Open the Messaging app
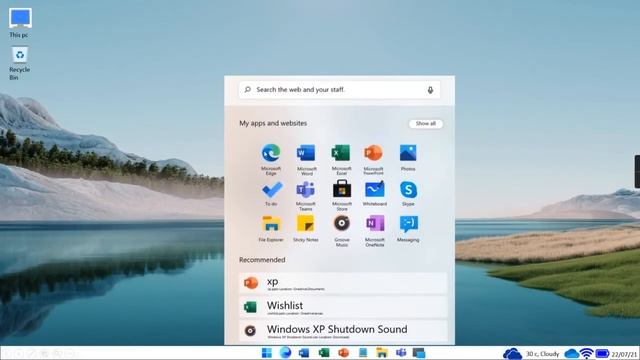Image resolution: width=640 pixels, height=360 pixels. [408, 224]
